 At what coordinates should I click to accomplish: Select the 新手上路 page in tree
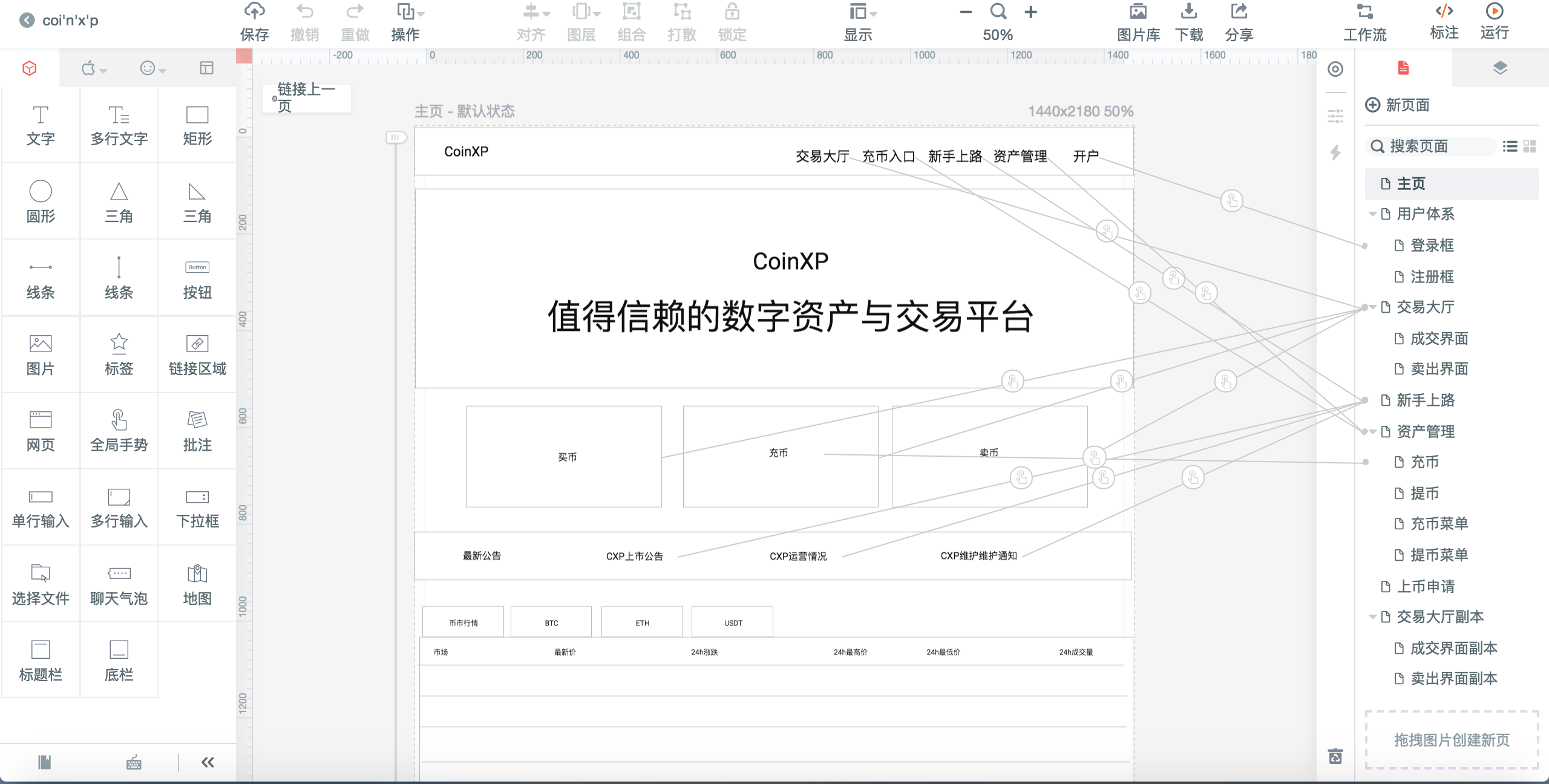pyautogui.click(x=1425, y=400)
